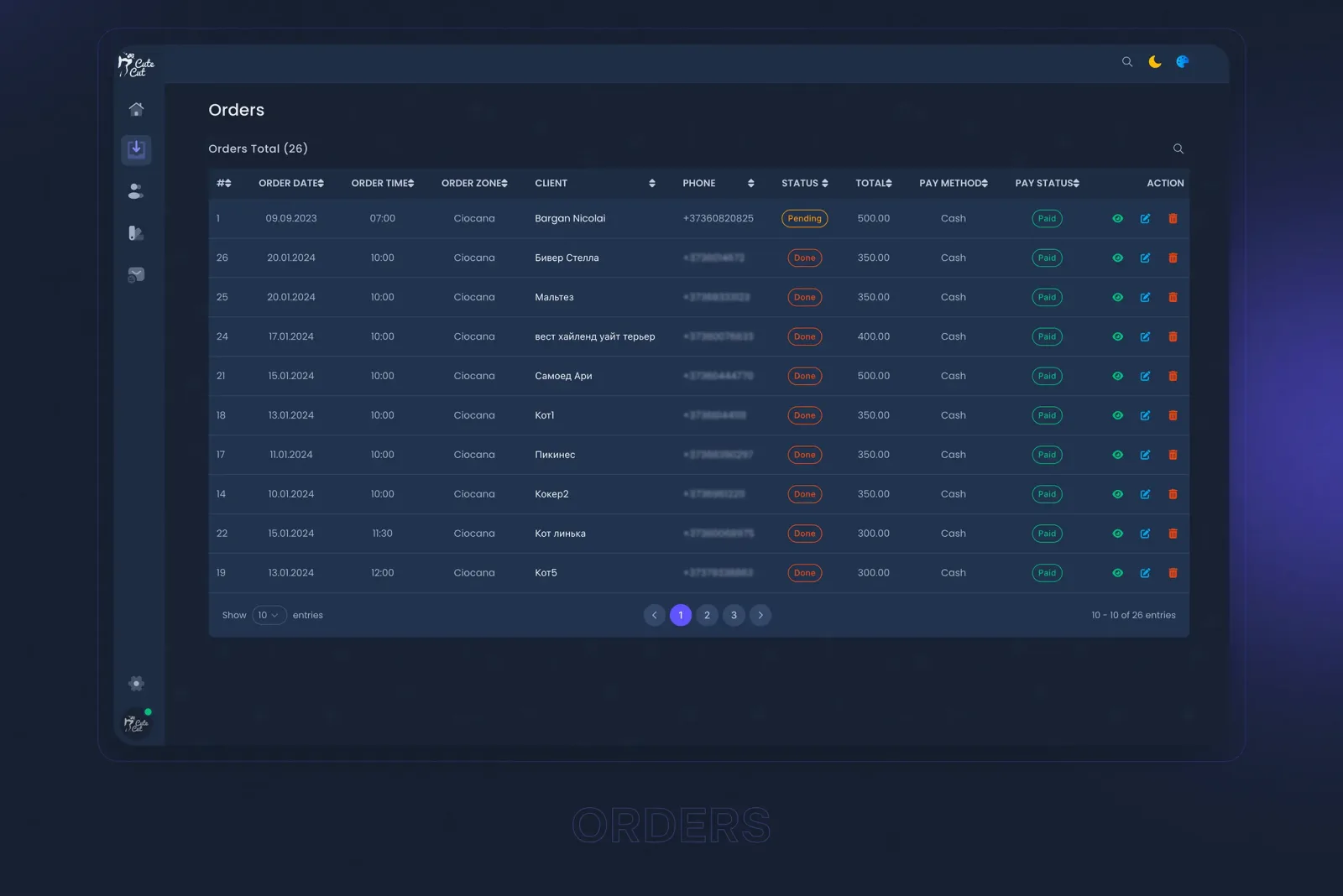Sort table by Status column
Screen dimensions: 1343x896
805,183
